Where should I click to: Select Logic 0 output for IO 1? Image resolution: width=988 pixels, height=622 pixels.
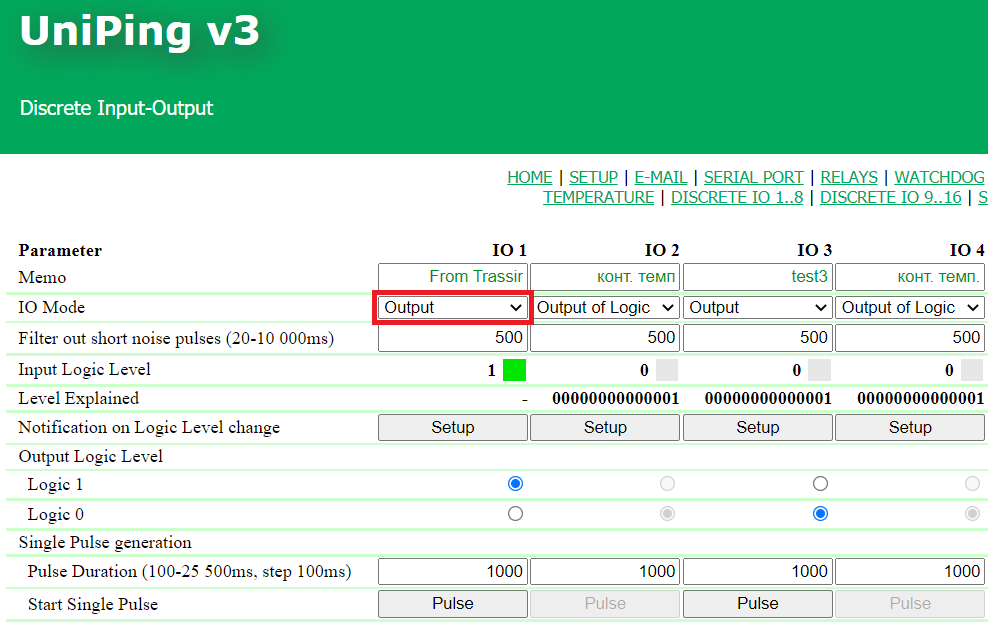coord(515,514)
